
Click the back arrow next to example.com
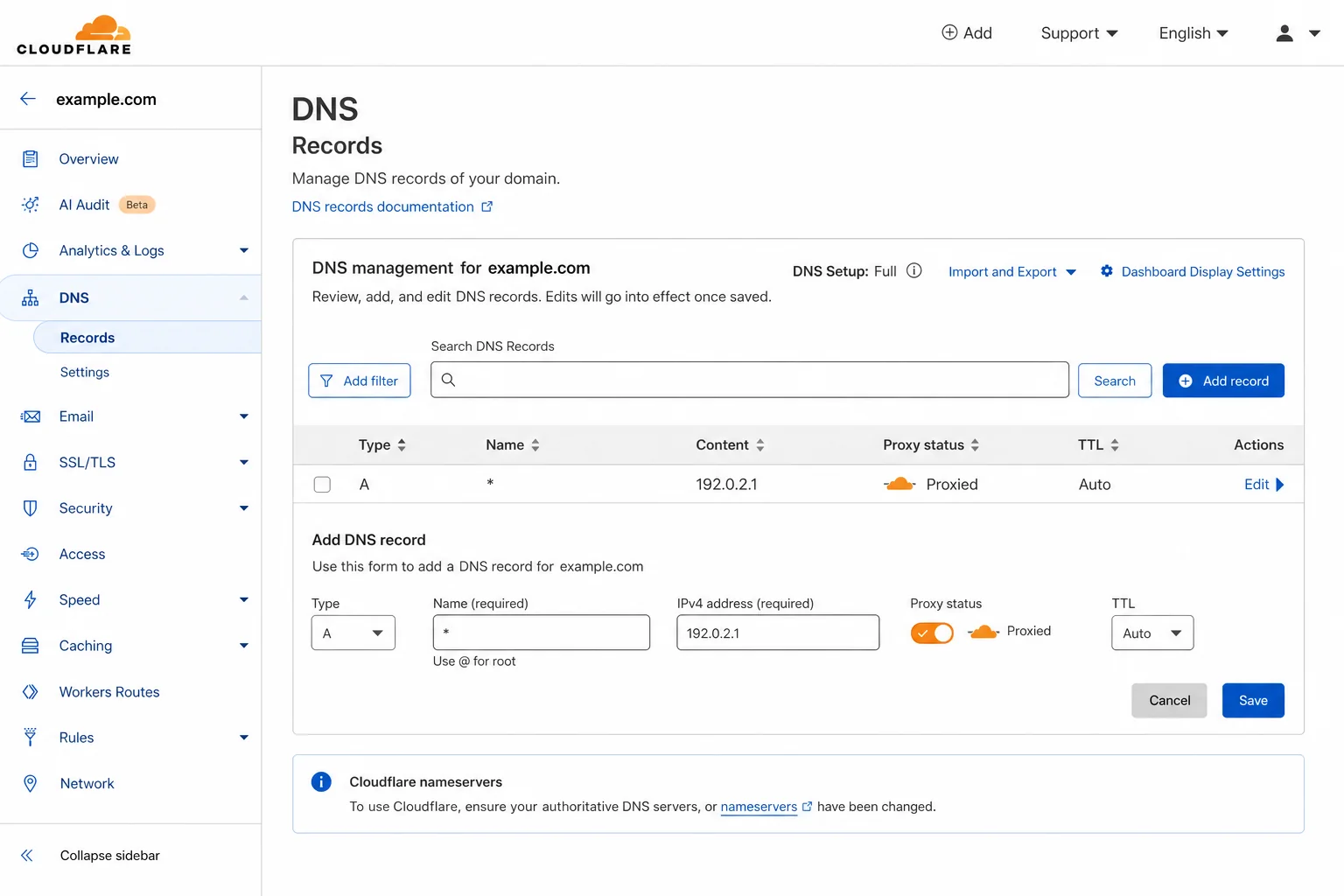[28, 99]
